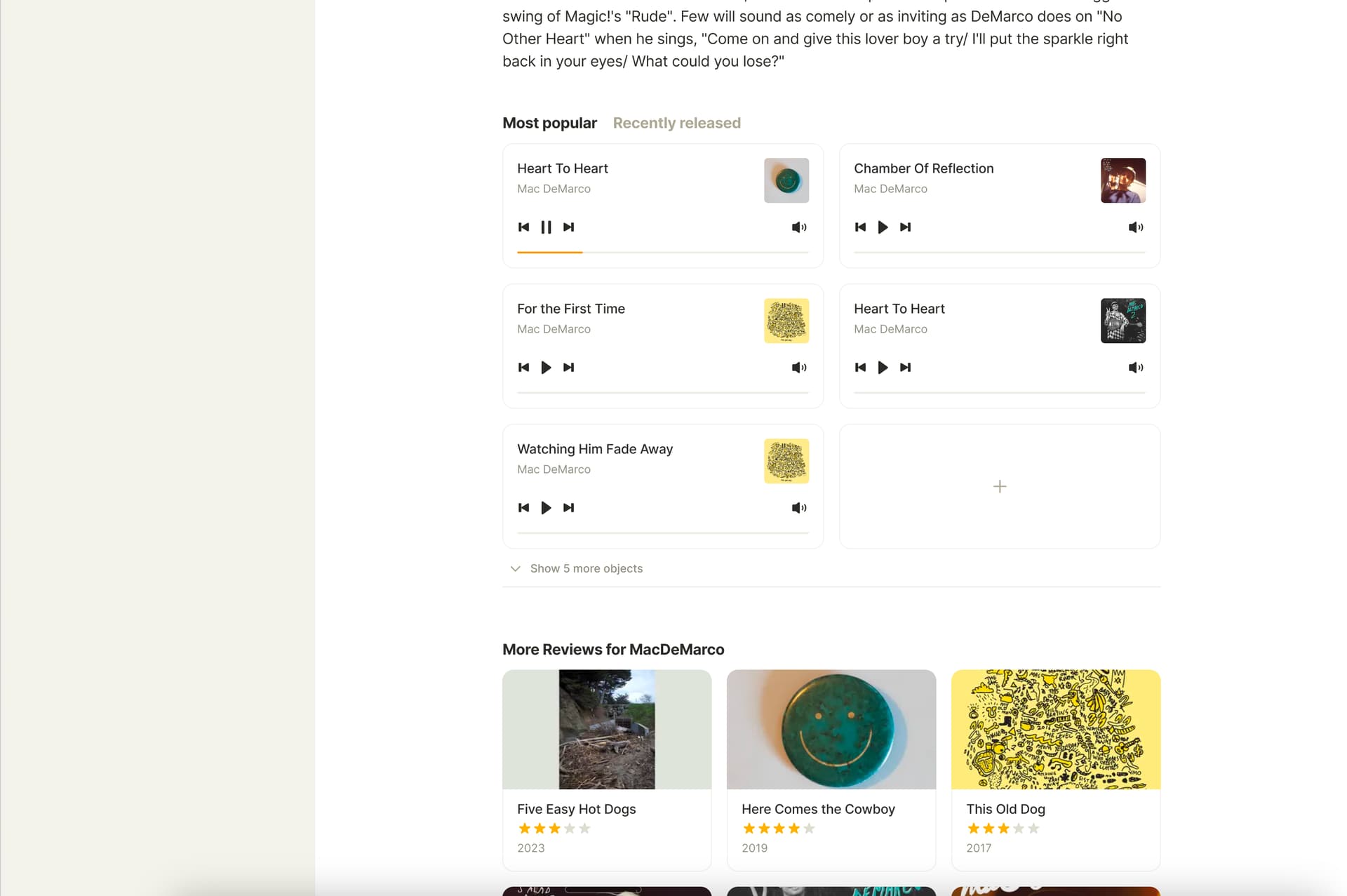
Task: Click Here Comes the Cowboy album cover
Action: 831,730
